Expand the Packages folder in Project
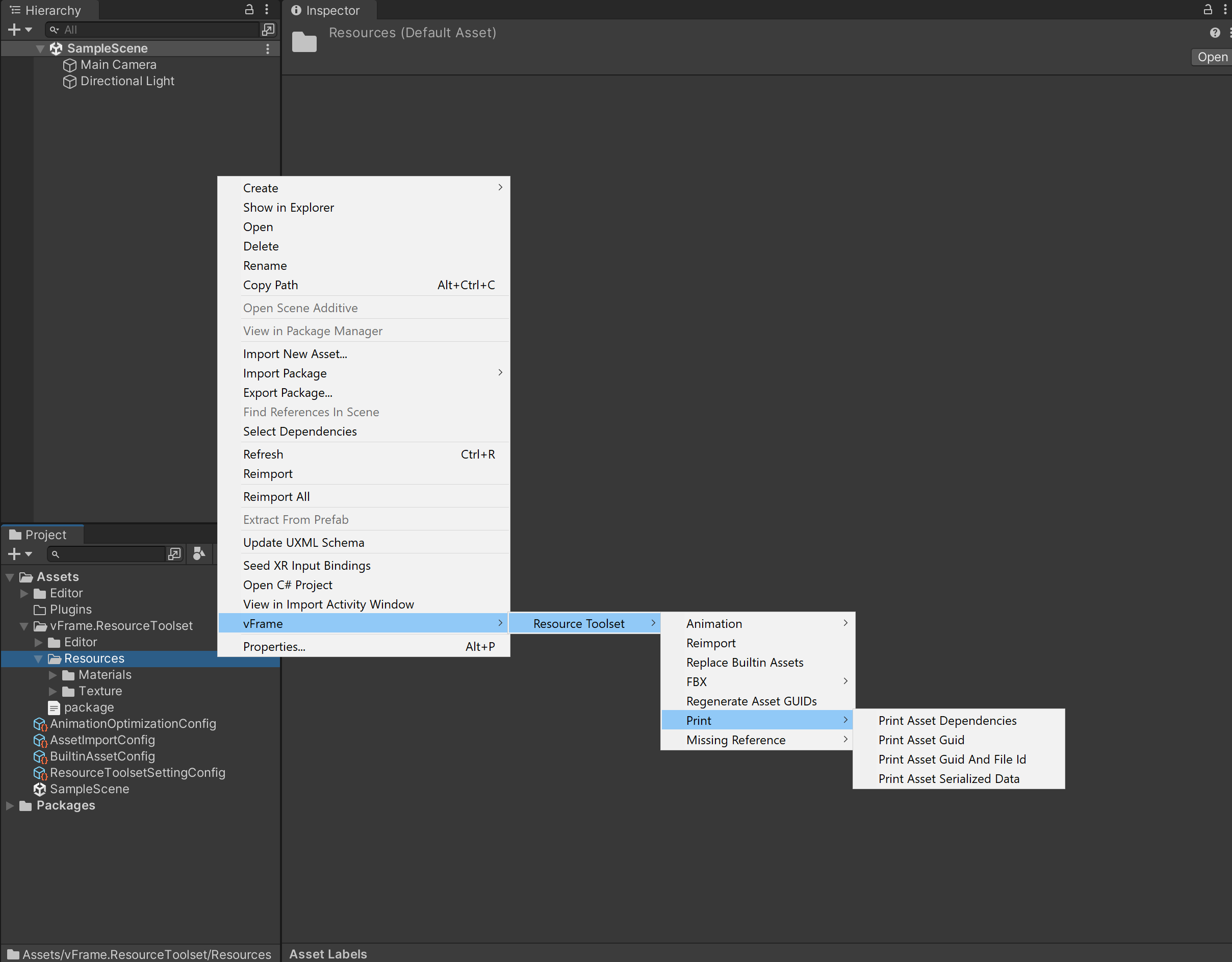This screenshot has width=1232, height=962. [x=10, y=806]
